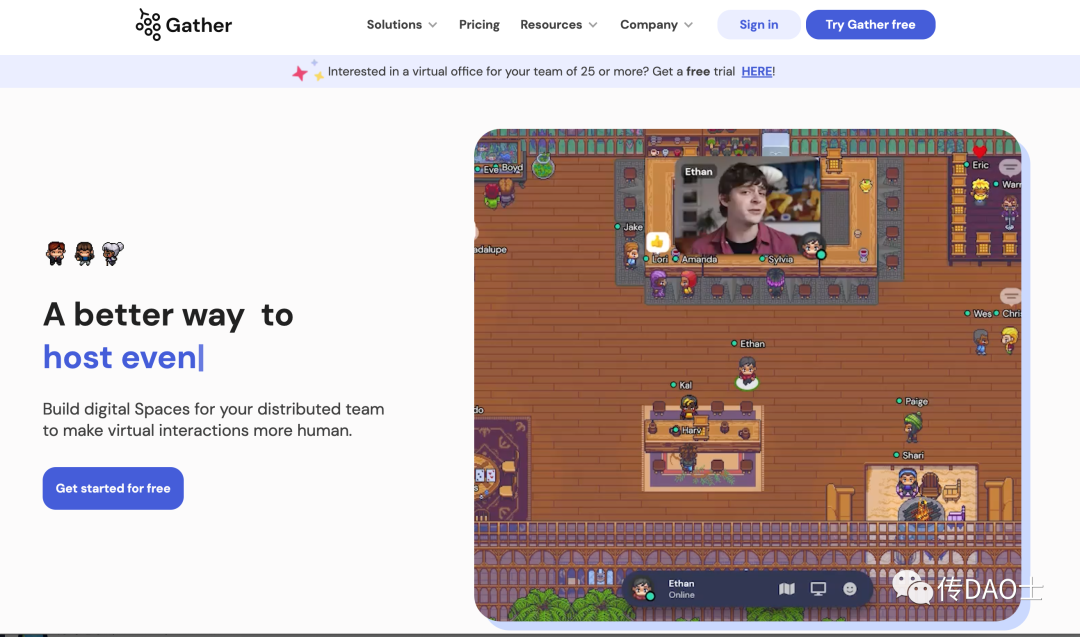
Task: Click the red heart above Eric
Action: [980, 151]
